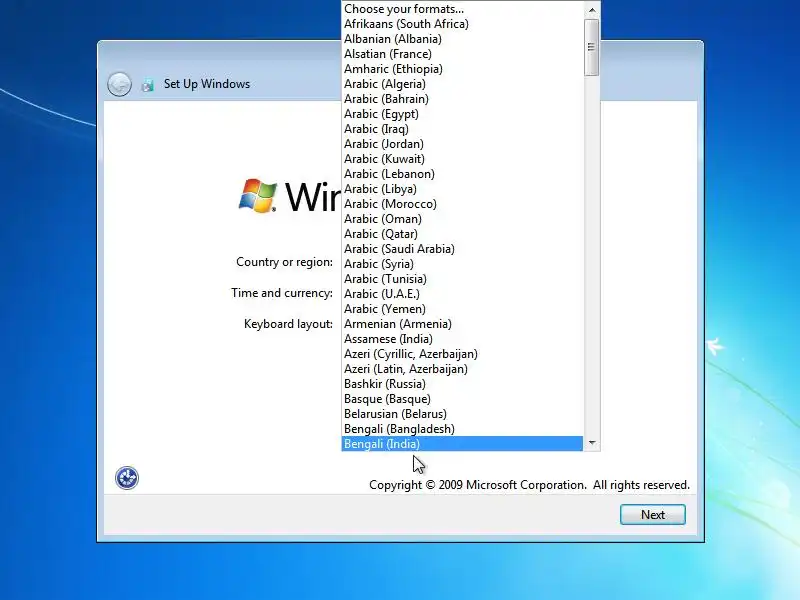This screenshot has width=800, height=600.
Task: Choose Arabic (Egypt) from list
Action: 462,114
